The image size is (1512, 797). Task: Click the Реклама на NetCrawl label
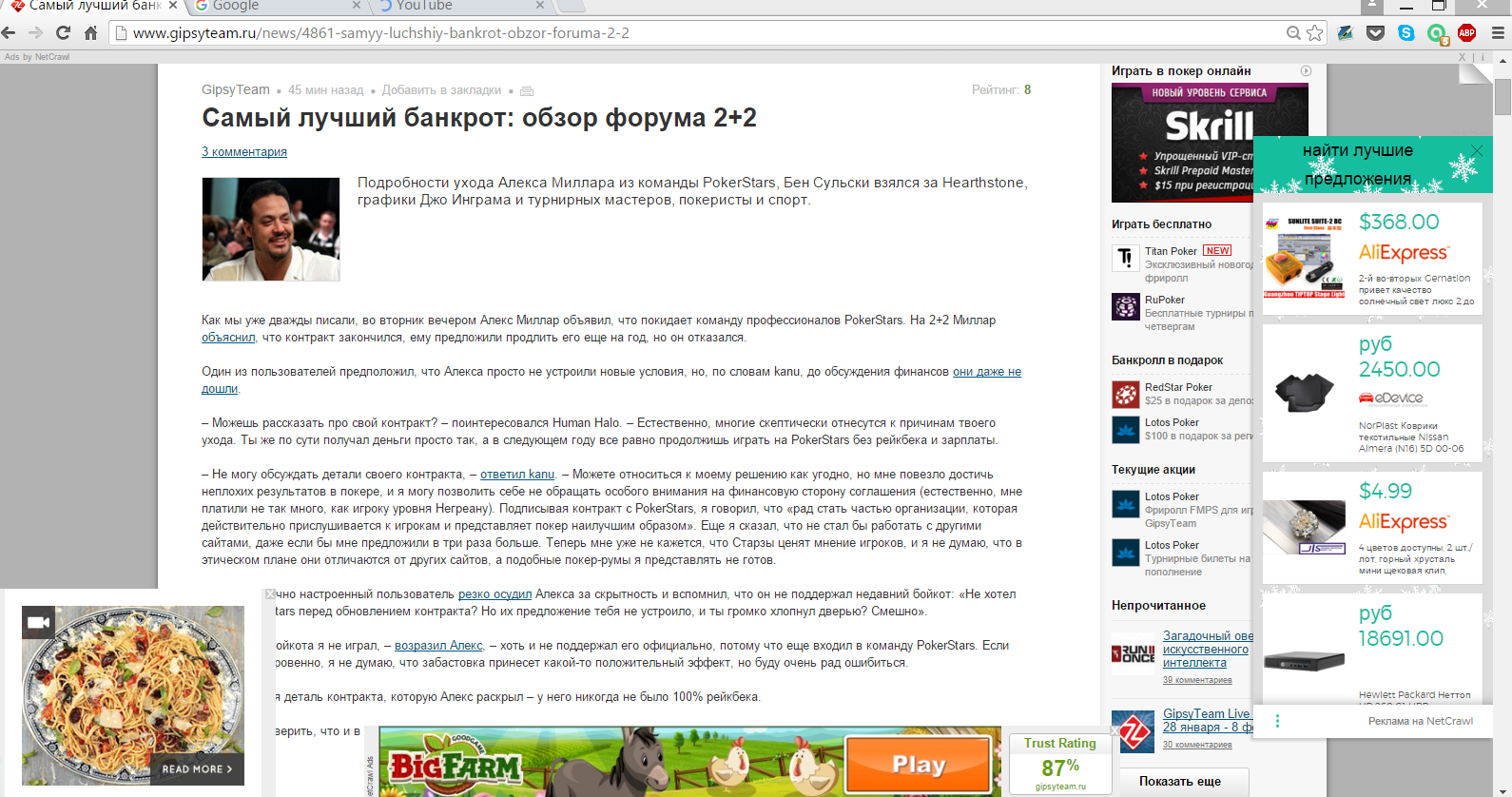tap(1421, 721)
